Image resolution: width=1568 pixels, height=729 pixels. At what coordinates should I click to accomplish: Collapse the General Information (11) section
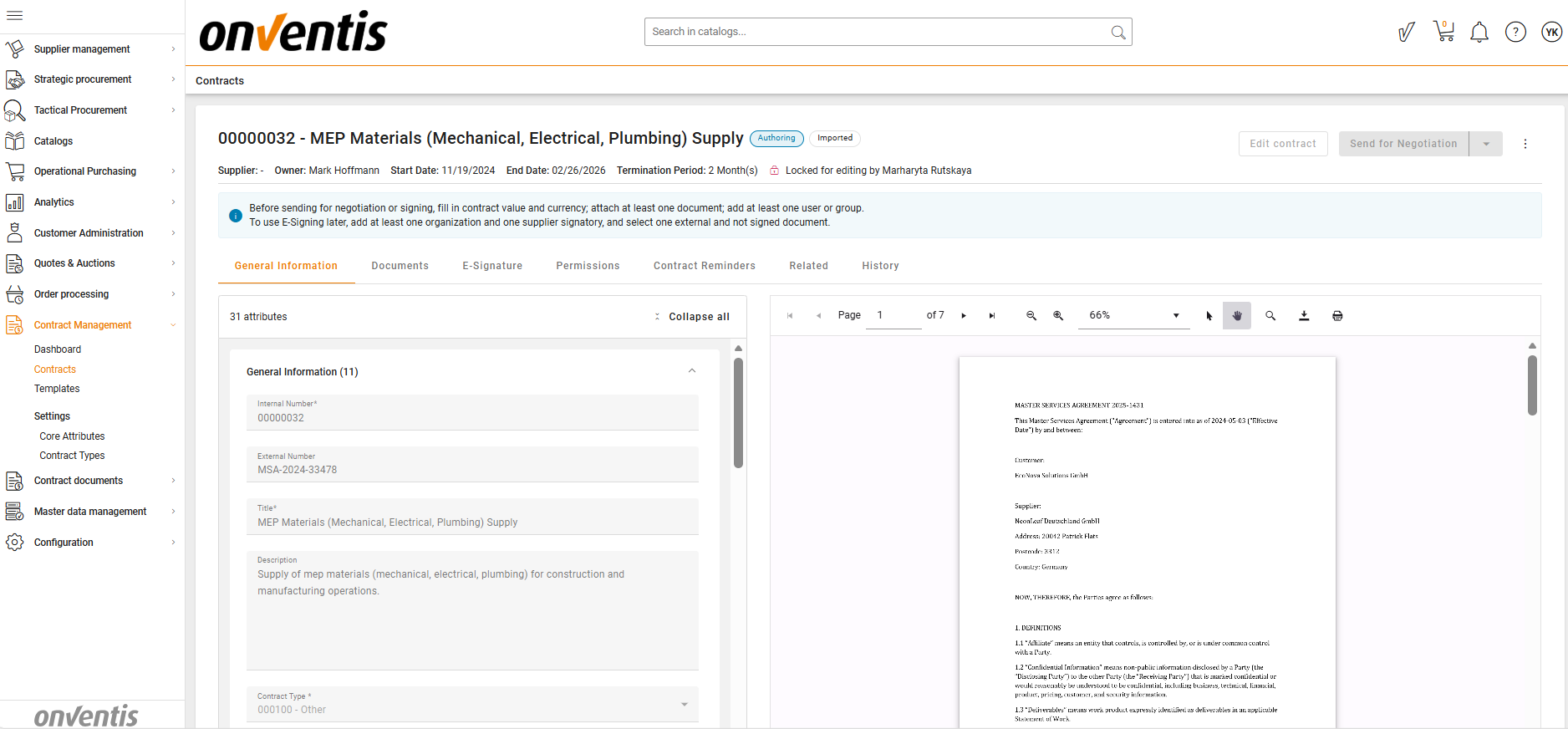pyautogui.click(x=691, y=371)
